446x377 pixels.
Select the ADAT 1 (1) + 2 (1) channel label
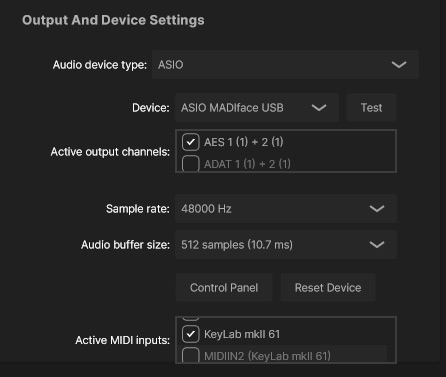[247, 164]
